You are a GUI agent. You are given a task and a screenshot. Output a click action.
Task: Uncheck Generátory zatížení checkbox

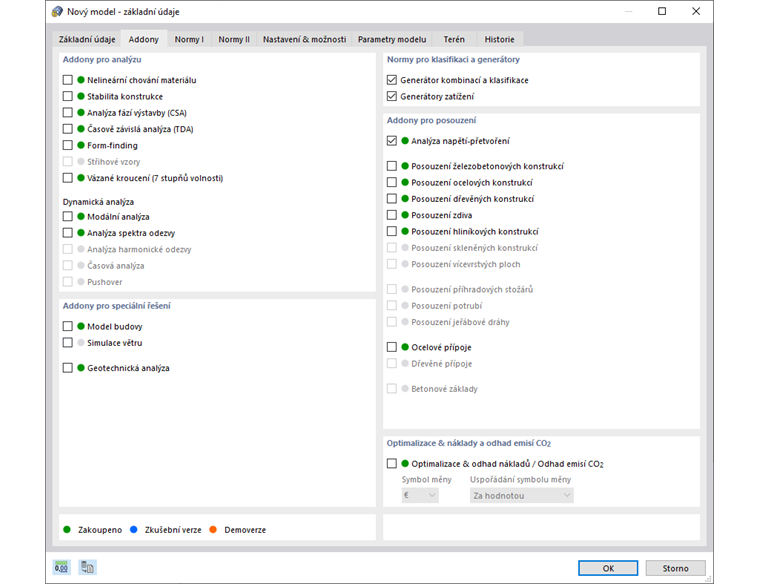(x=392, y=96)
